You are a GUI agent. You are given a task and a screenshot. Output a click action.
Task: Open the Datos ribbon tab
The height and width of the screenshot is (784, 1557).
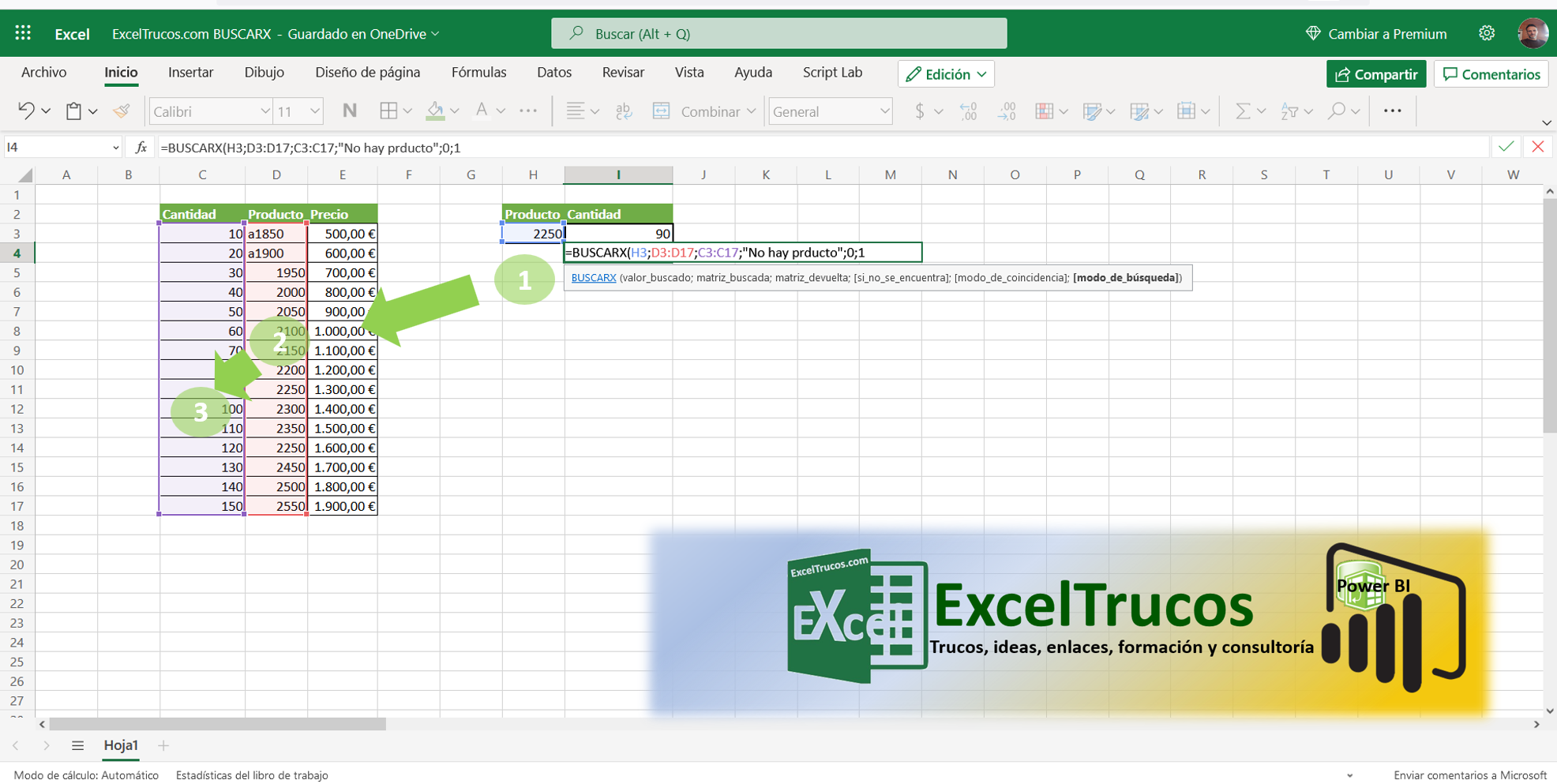553,73
